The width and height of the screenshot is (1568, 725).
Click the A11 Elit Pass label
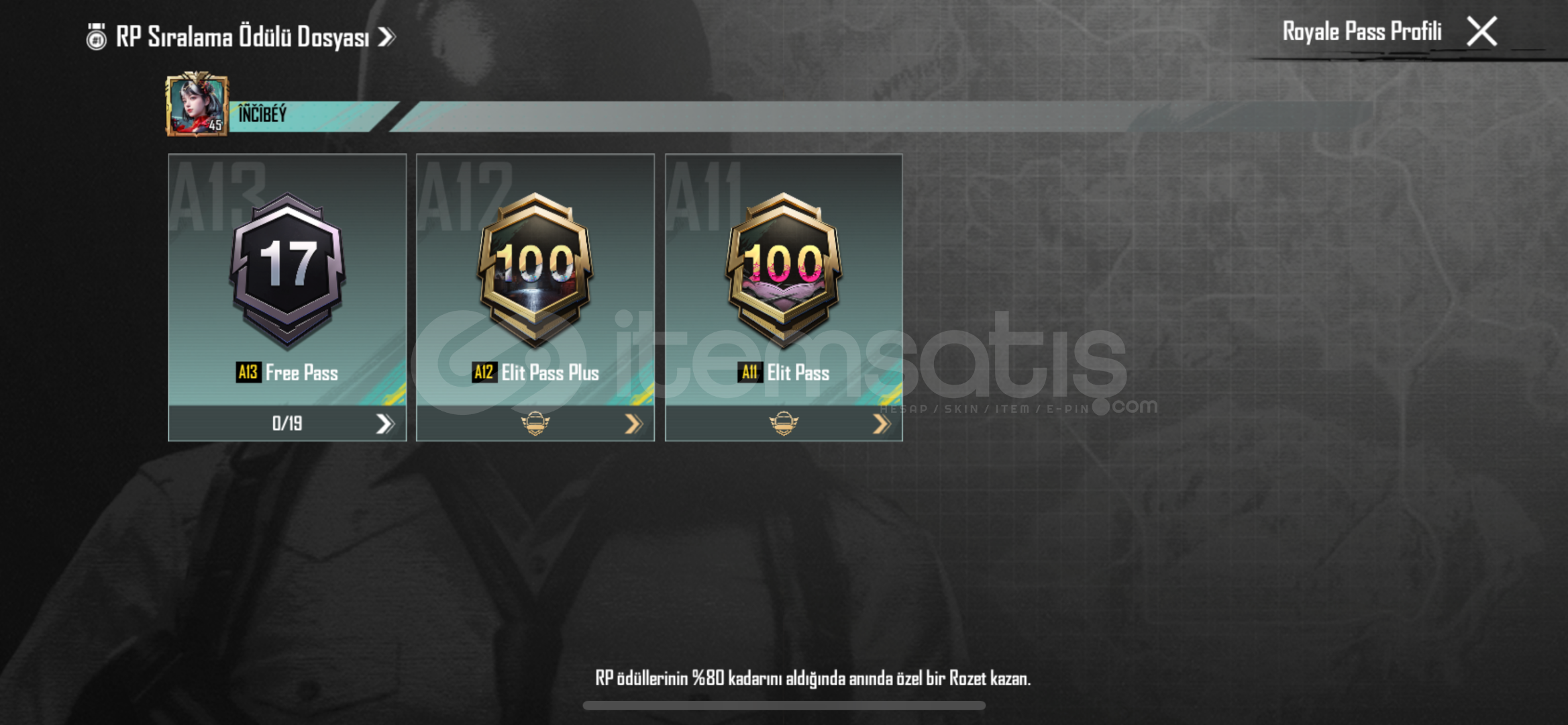pos(784,373)
